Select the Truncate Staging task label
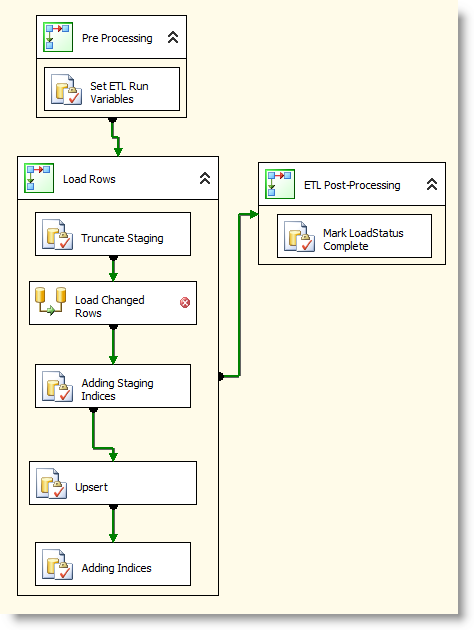 coord(122,238)
